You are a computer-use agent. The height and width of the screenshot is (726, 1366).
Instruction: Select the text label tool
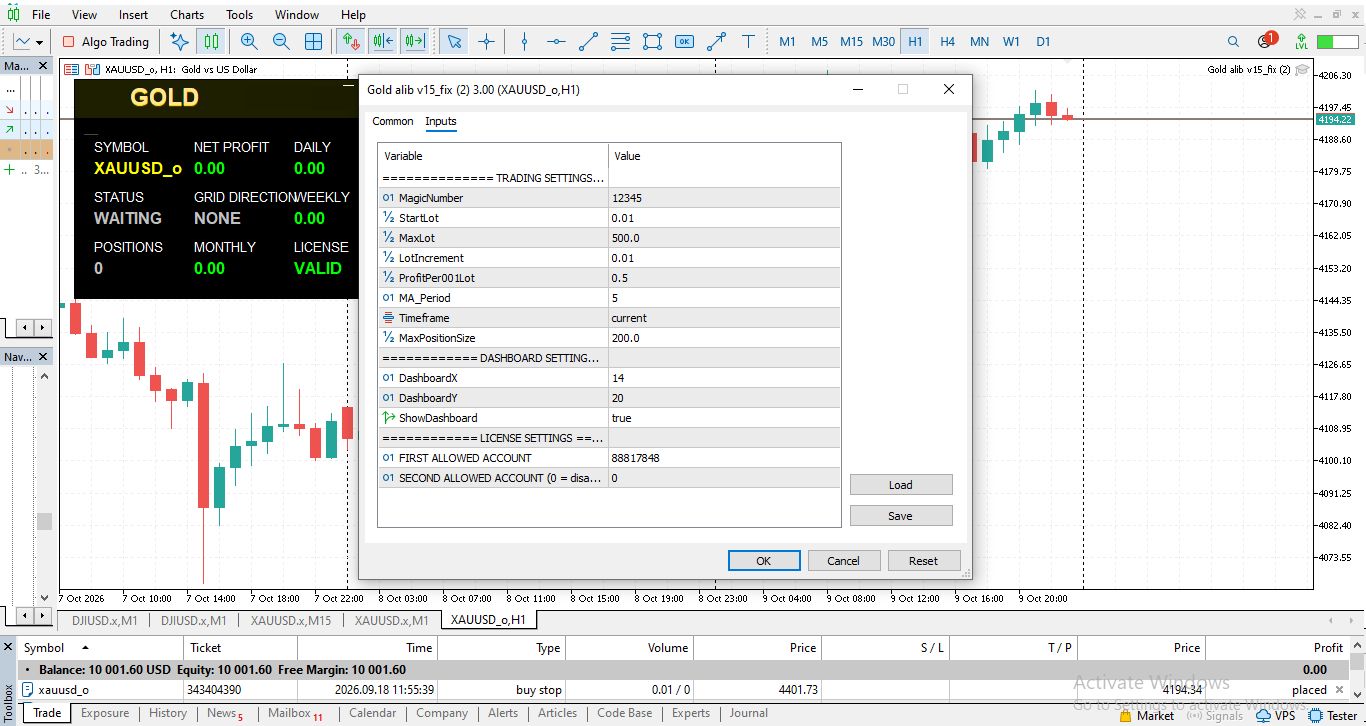[x=748, y=42]
